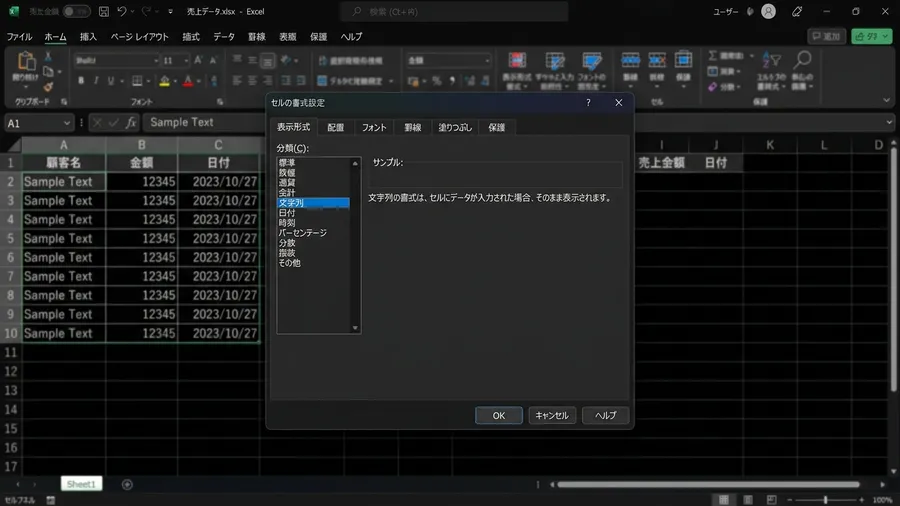Select 日付 in the category list

click(287, 213)
